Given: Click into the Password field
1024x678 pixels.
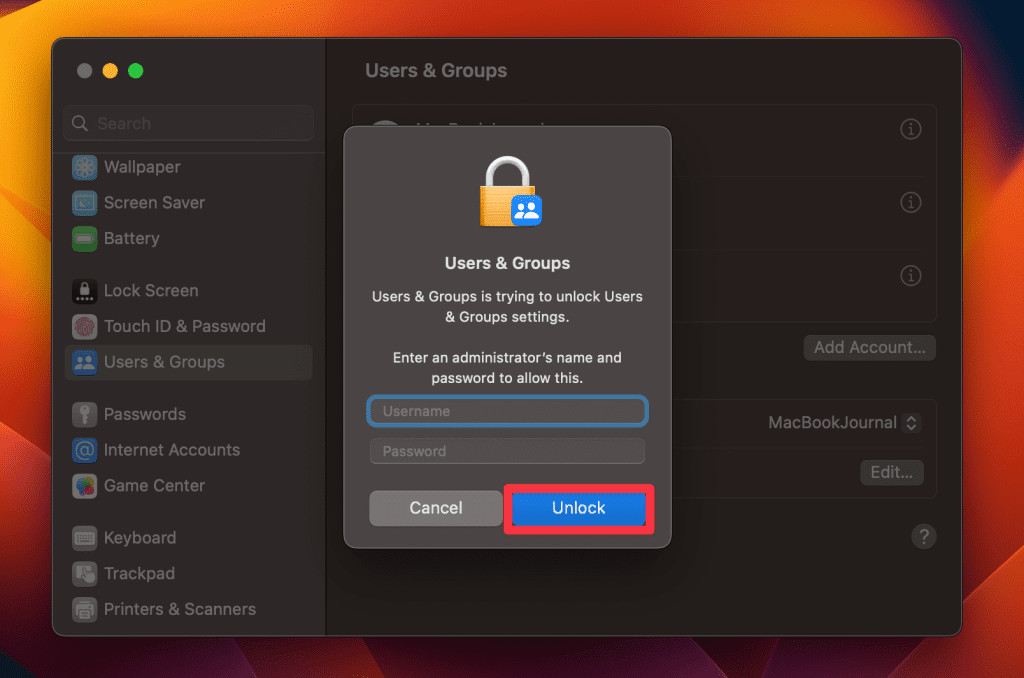Looking at the screenshot, I should pyautogui.click(x=508, y=451).
